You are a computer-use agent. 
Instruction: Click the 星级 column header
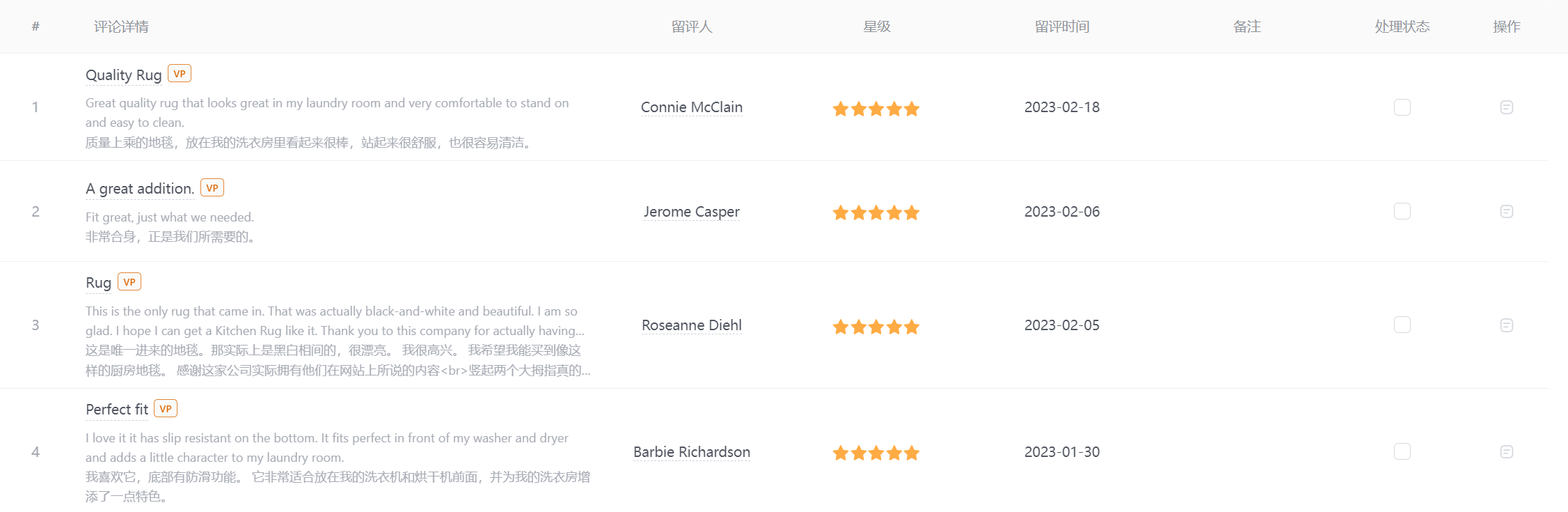pyautogui.click(x=877, y=26)
